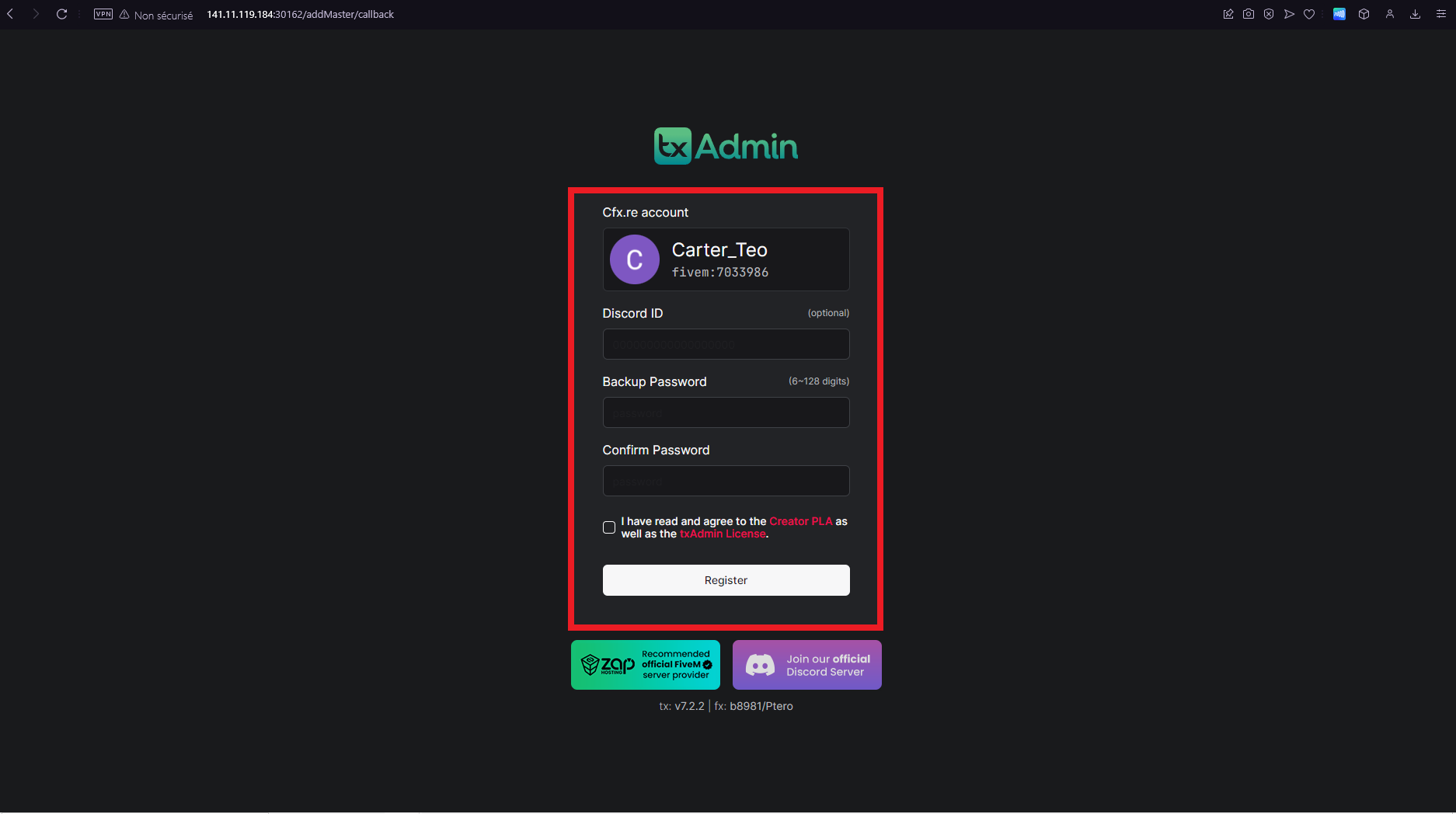Viewport: 1456px width, 814px height.
Task: Click the pinboard edit icon in toolbar
Action: point(1228,14)
